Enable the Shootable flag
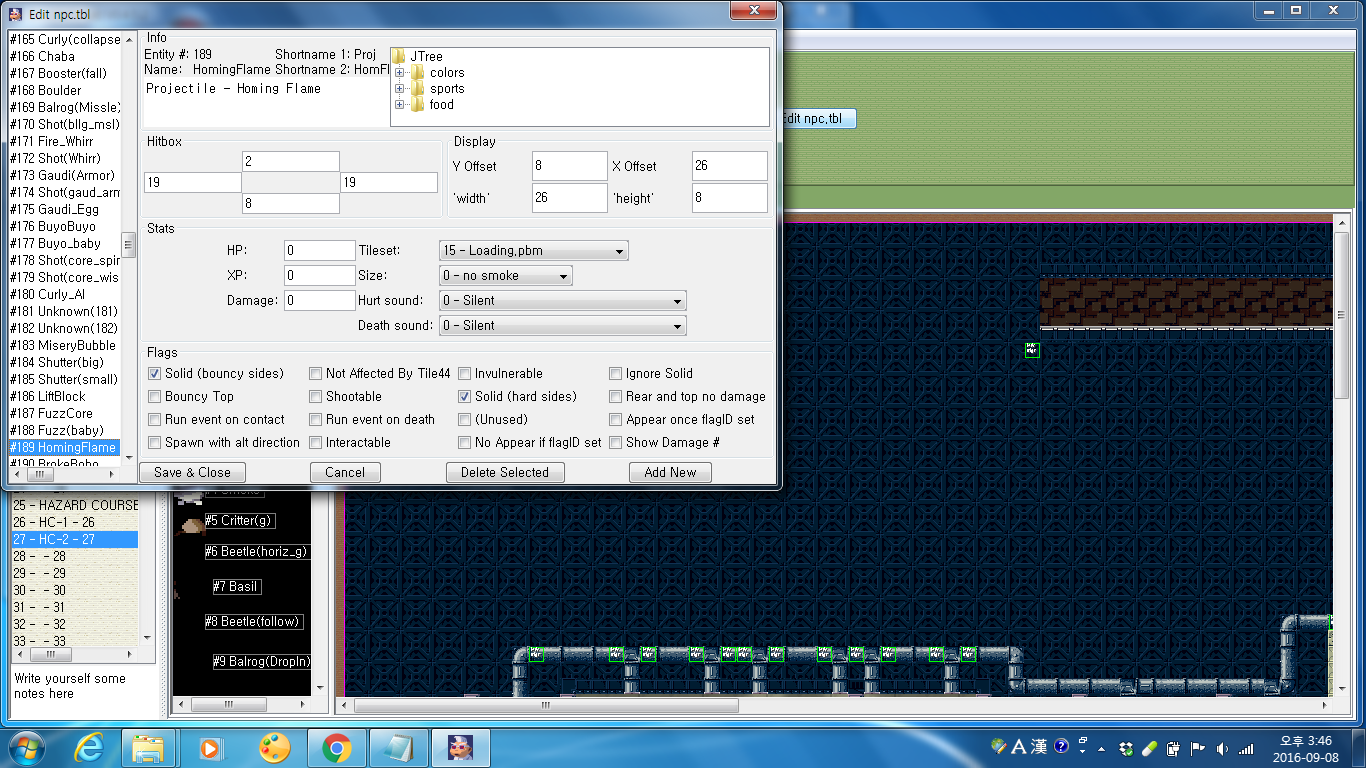Image resolution: width=1366 pixels, height=768 pixels. (x=316, y=396)
